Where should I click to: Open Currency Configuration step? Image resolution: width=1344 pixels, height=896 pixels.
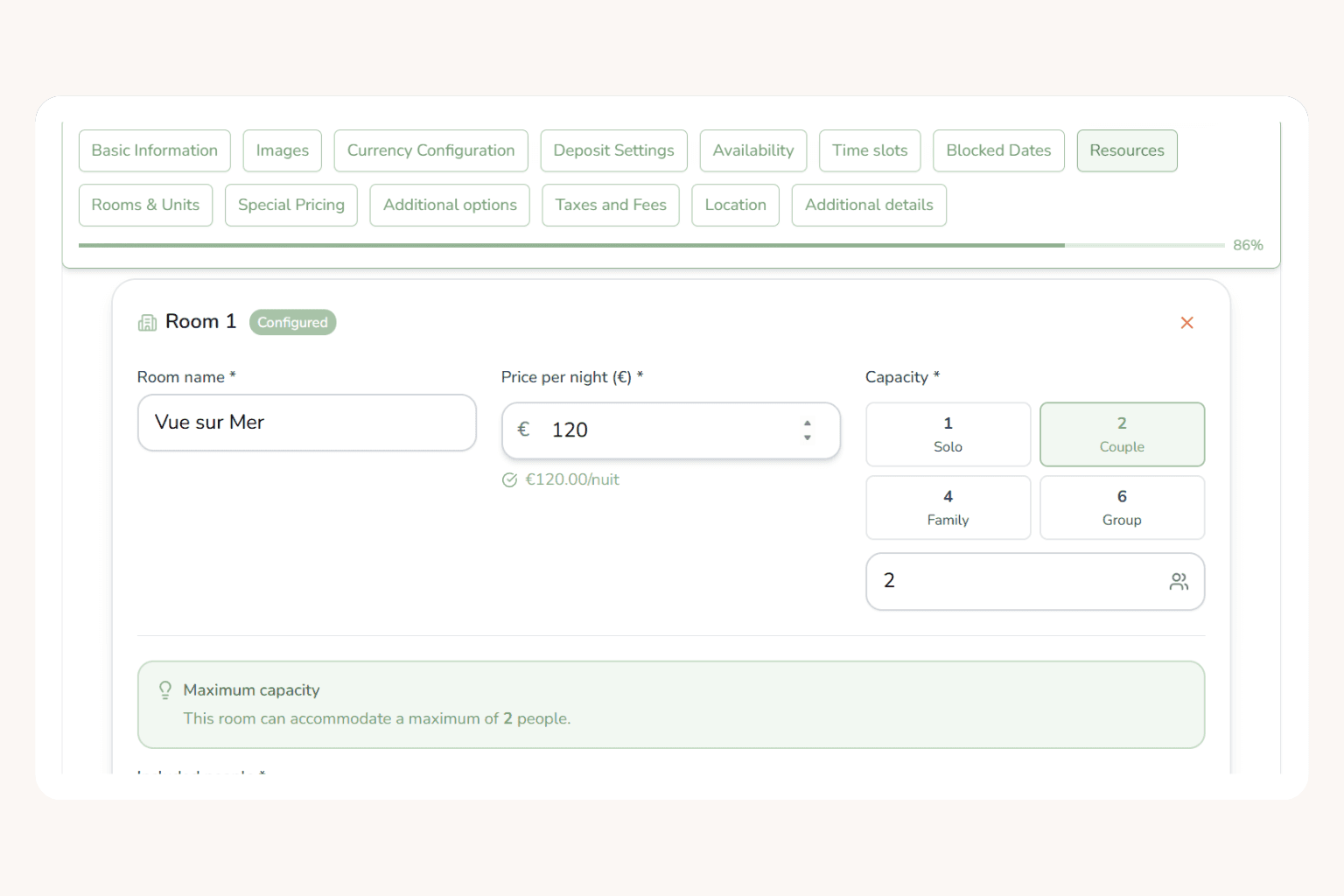coord(430,150)
